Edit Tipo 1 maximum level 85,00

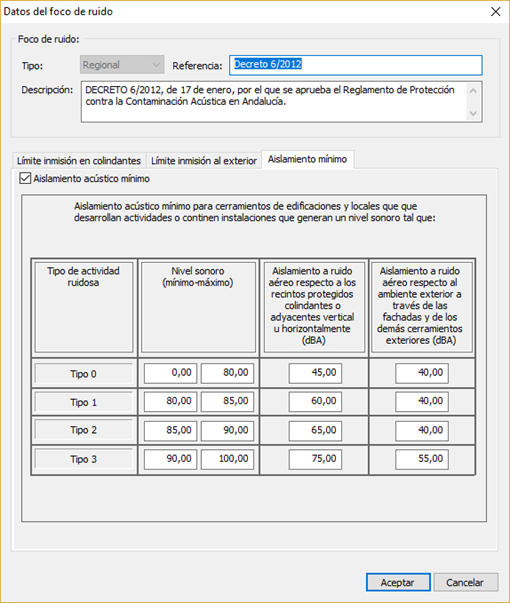[227, 401]
